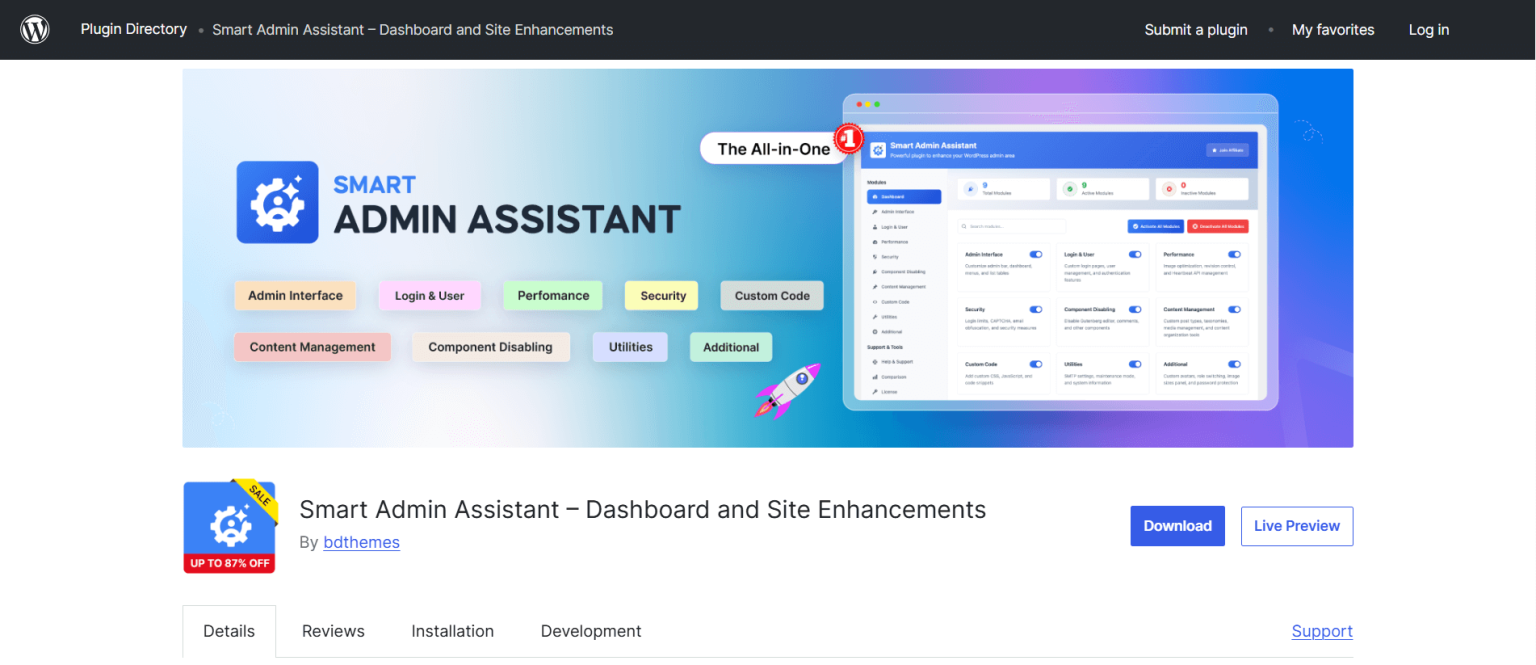Open the Details tab
The height and width of the screenshot is (665, 1536).
tap(229, 631)
